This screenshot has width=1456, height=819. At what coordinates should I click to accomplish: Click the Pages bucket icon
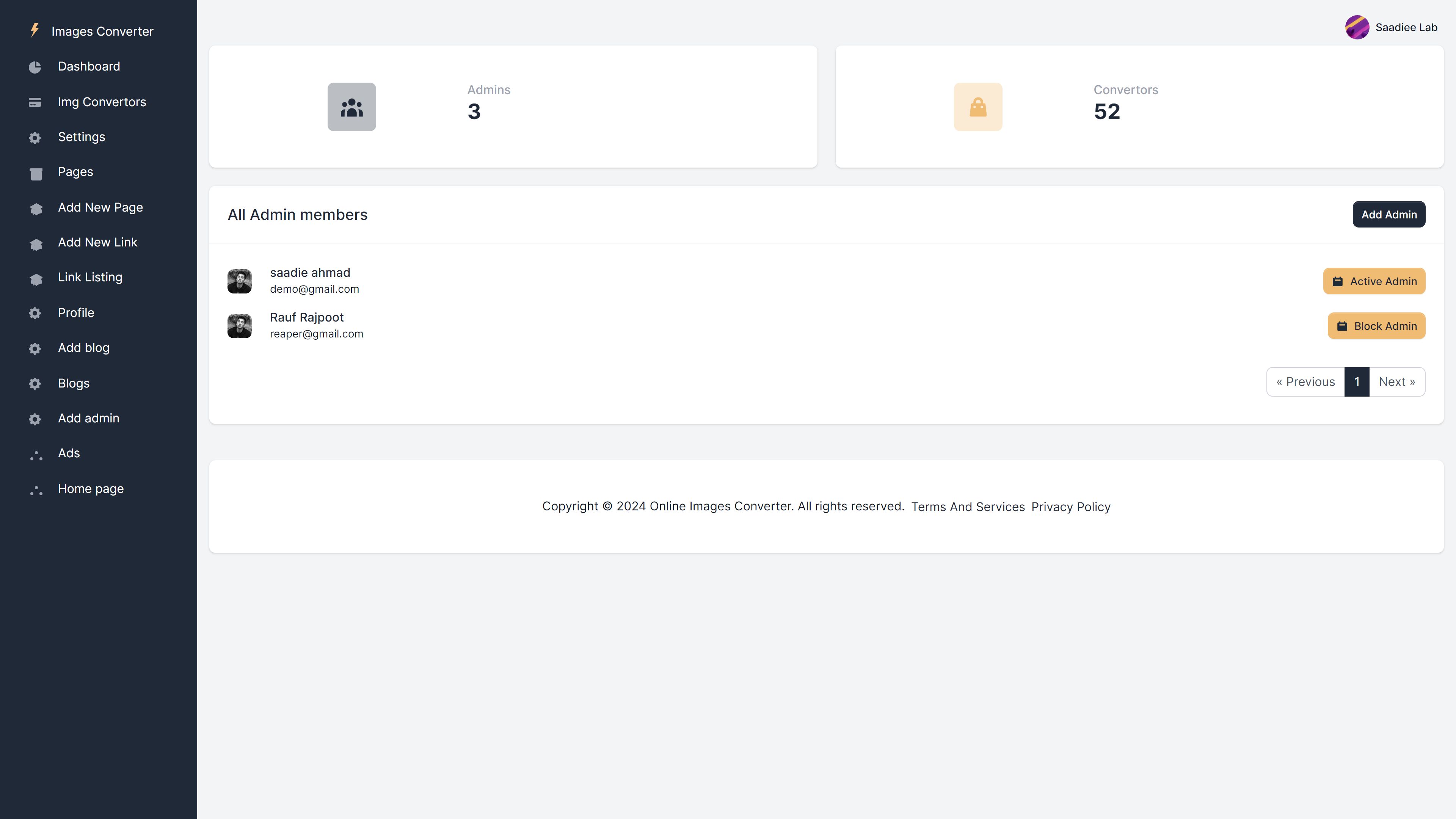pyautogui.click(x=36, y=174)
